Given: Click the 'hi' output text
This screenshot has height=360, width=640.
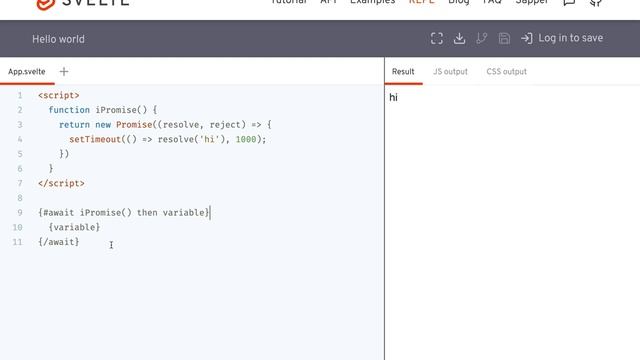Looking at the screenshot, I should click(393, 98).
